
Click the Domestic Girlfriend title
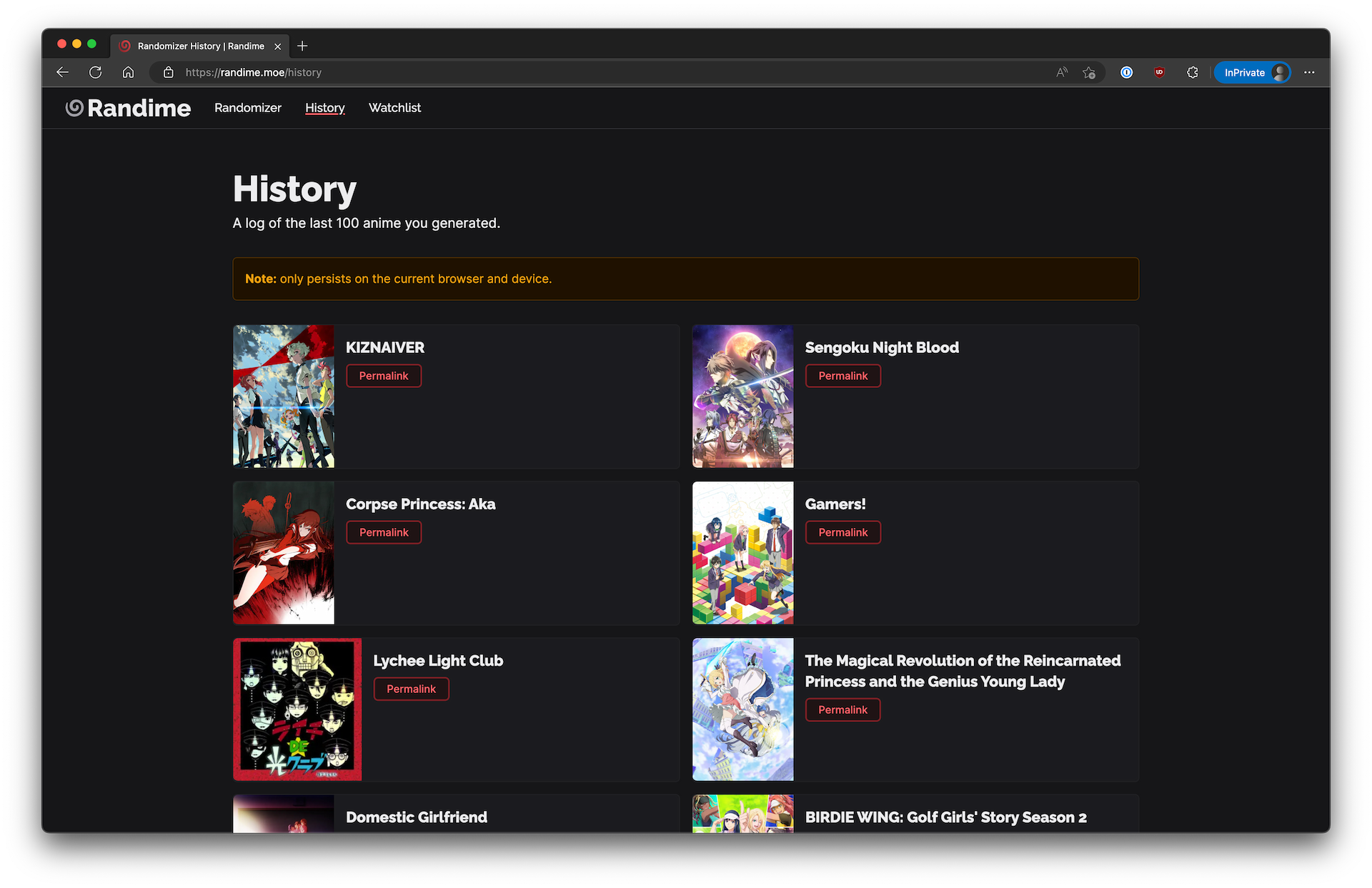pyautogui.click(x=417, y=817)
